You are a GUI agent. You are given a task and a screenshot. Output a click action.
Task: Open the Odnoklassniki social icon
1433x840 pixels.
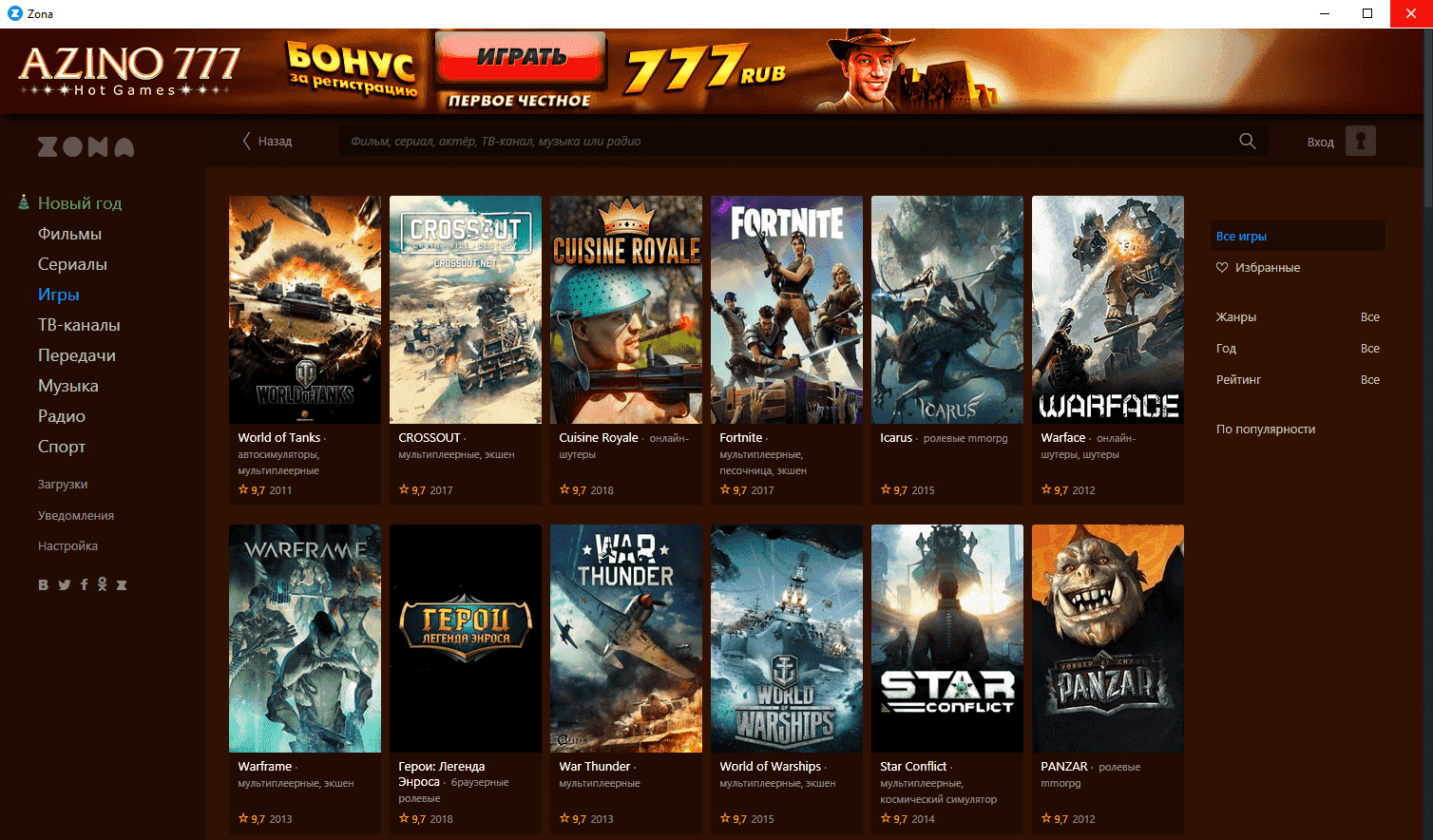(103, 585)
